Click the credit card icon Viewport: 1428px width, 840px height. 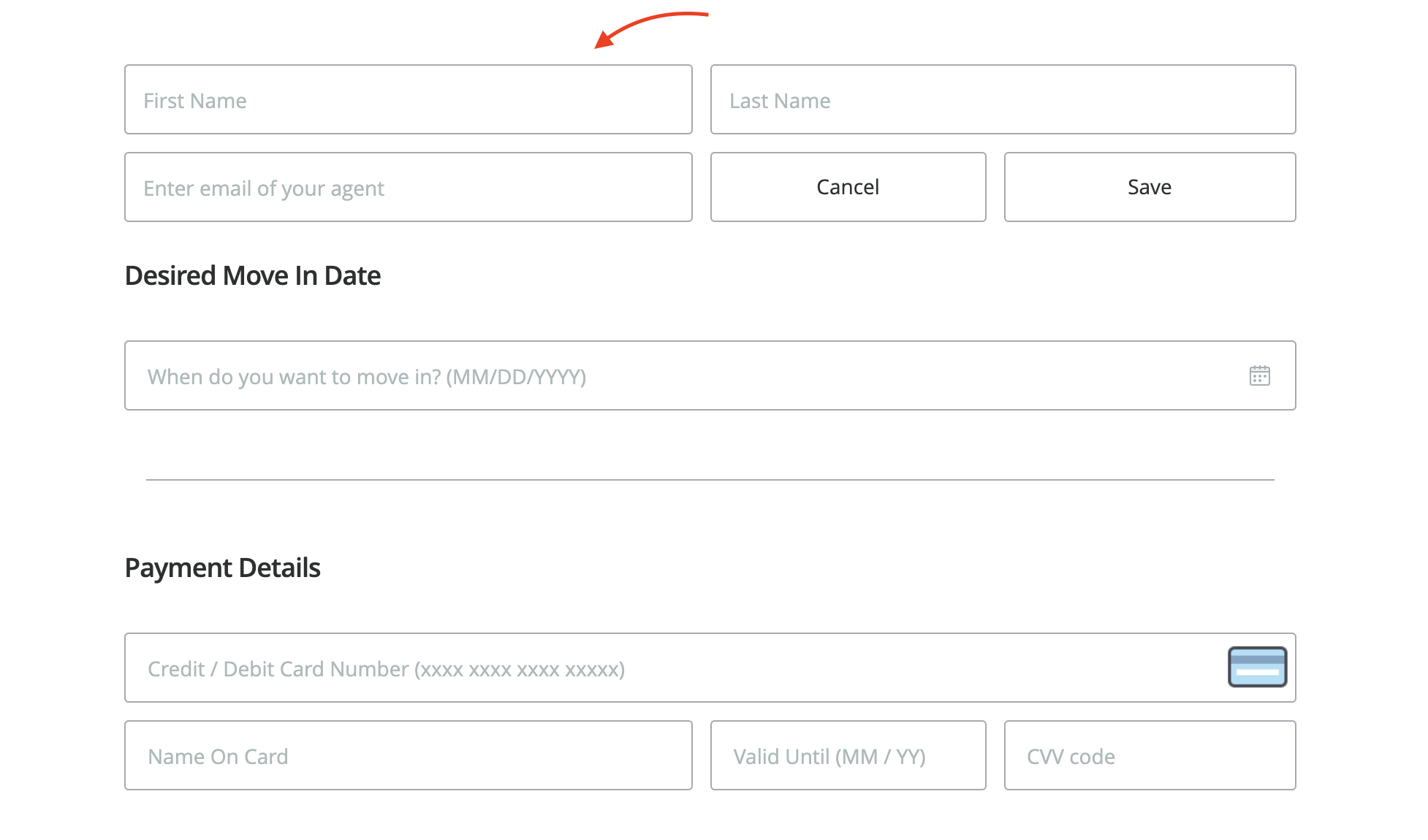[1257, 667]
